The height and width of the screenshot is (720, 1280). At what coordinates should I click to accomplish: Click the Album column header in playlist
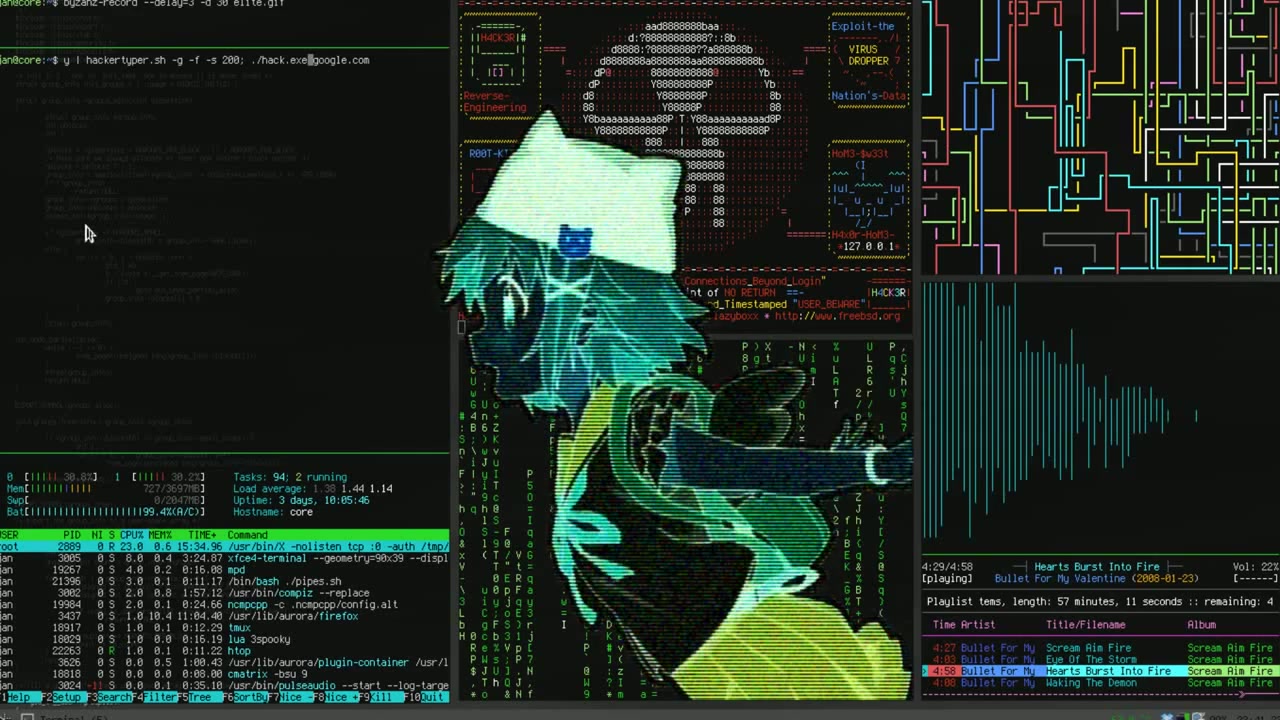[1201, 625]
